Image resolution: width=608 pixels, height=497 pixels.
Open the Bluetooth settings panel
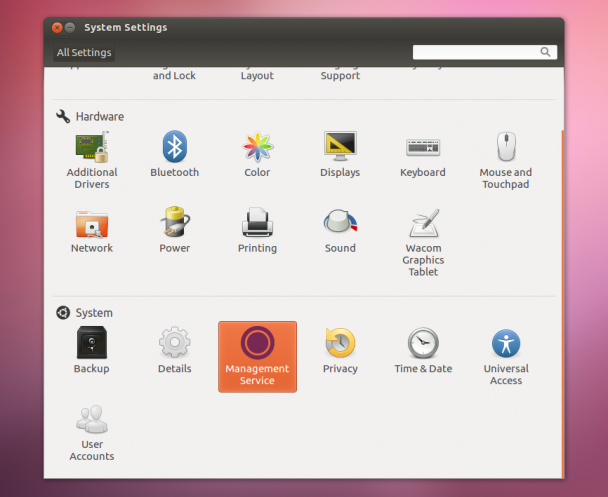[174, 154]
